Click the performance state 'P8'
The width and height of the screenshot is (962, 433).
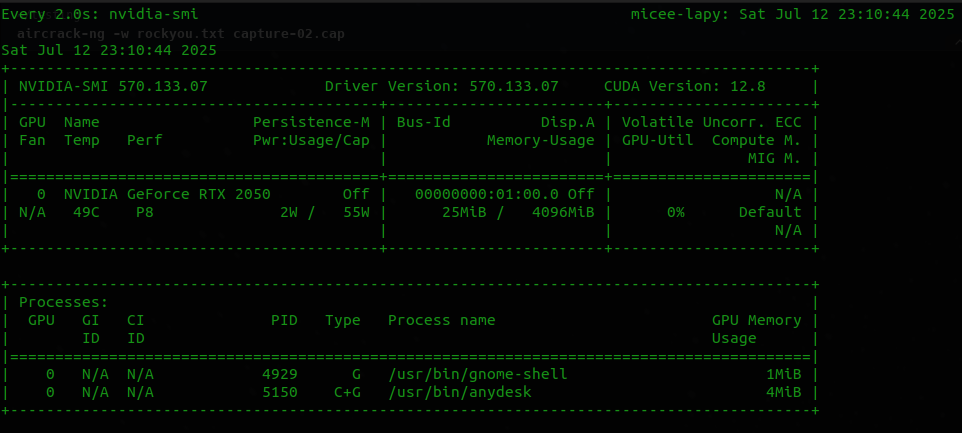coord(145,213)
